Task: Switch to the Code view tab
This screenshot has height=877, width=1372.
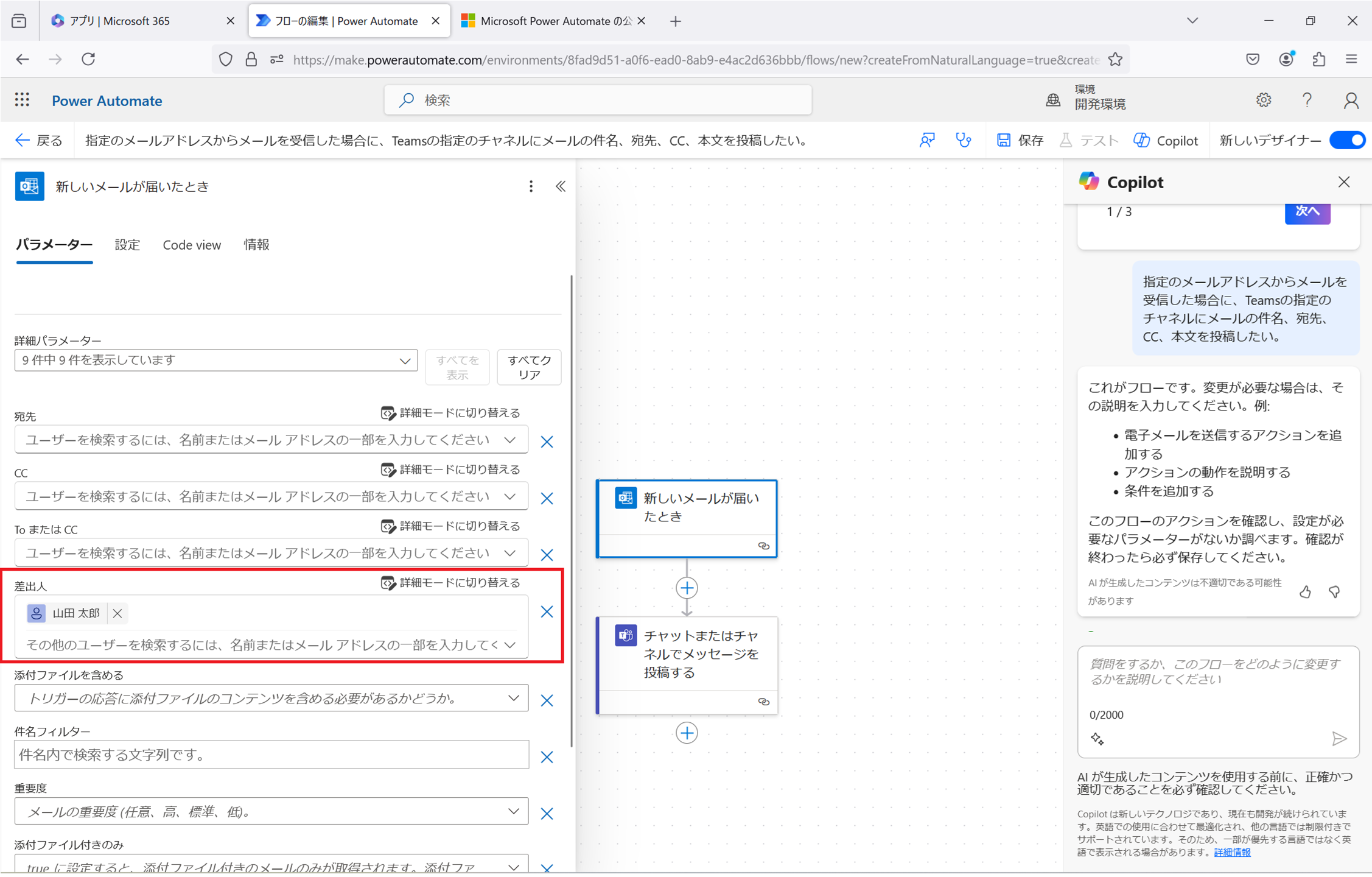Action: point(192,245)
